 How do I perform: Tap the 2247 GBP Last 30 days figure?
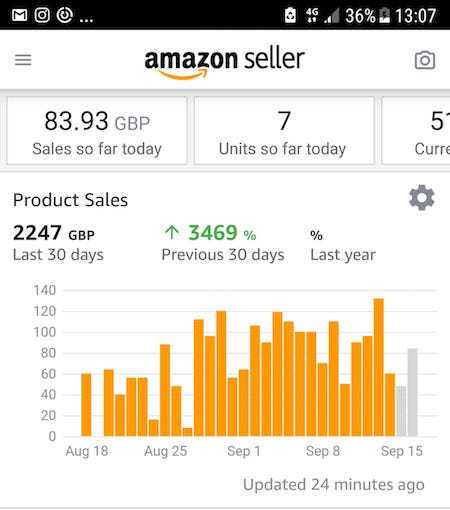(58, 243)
